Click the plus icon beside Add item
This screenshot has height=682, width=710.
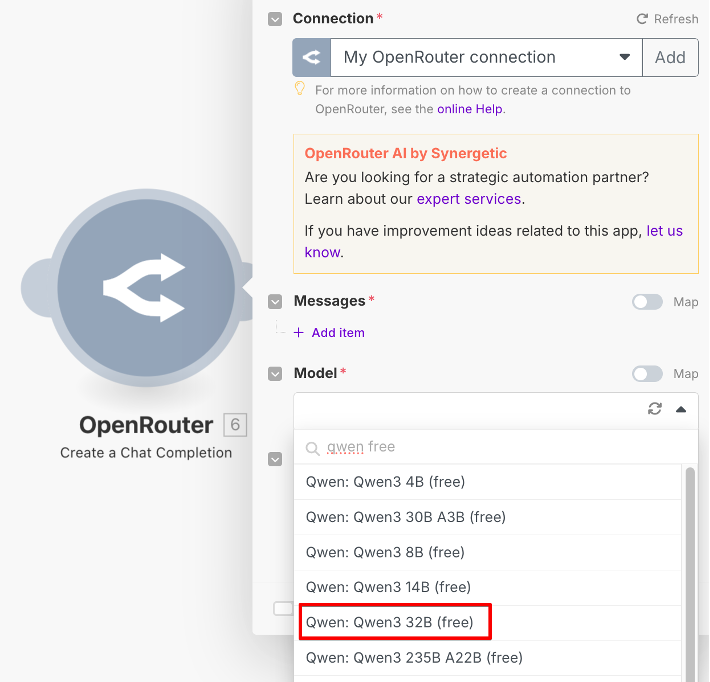point(299,333)
